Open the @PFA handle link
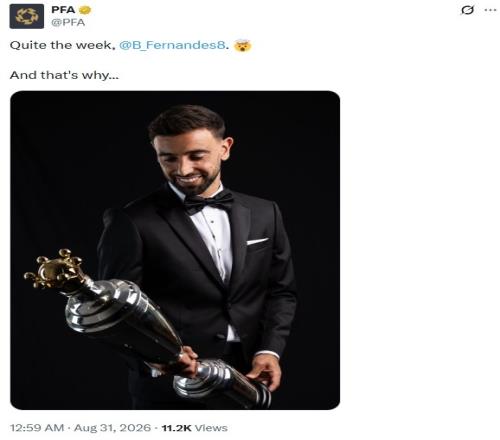Screen dimensions: 500x440 (68, 23)
